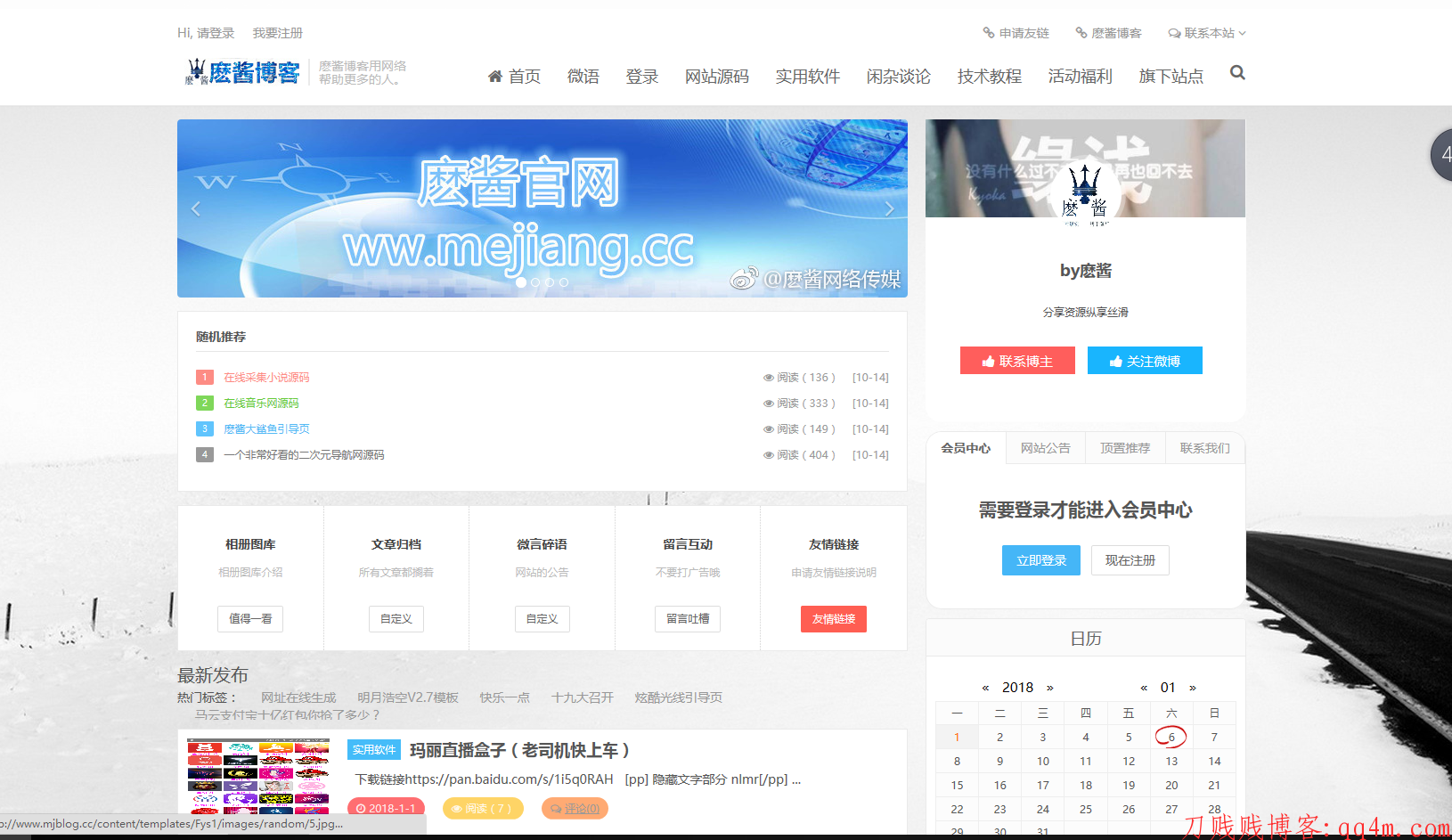The image size is (1452, 840).
Task: Click the 关注微博 blue button
Action: [1145, 361]
